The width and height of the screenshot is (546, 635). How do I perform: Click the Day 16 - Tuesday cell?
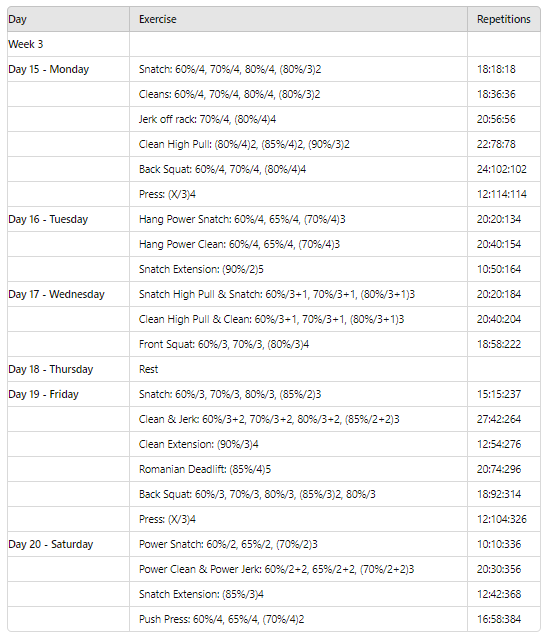(x=68, y=219)
